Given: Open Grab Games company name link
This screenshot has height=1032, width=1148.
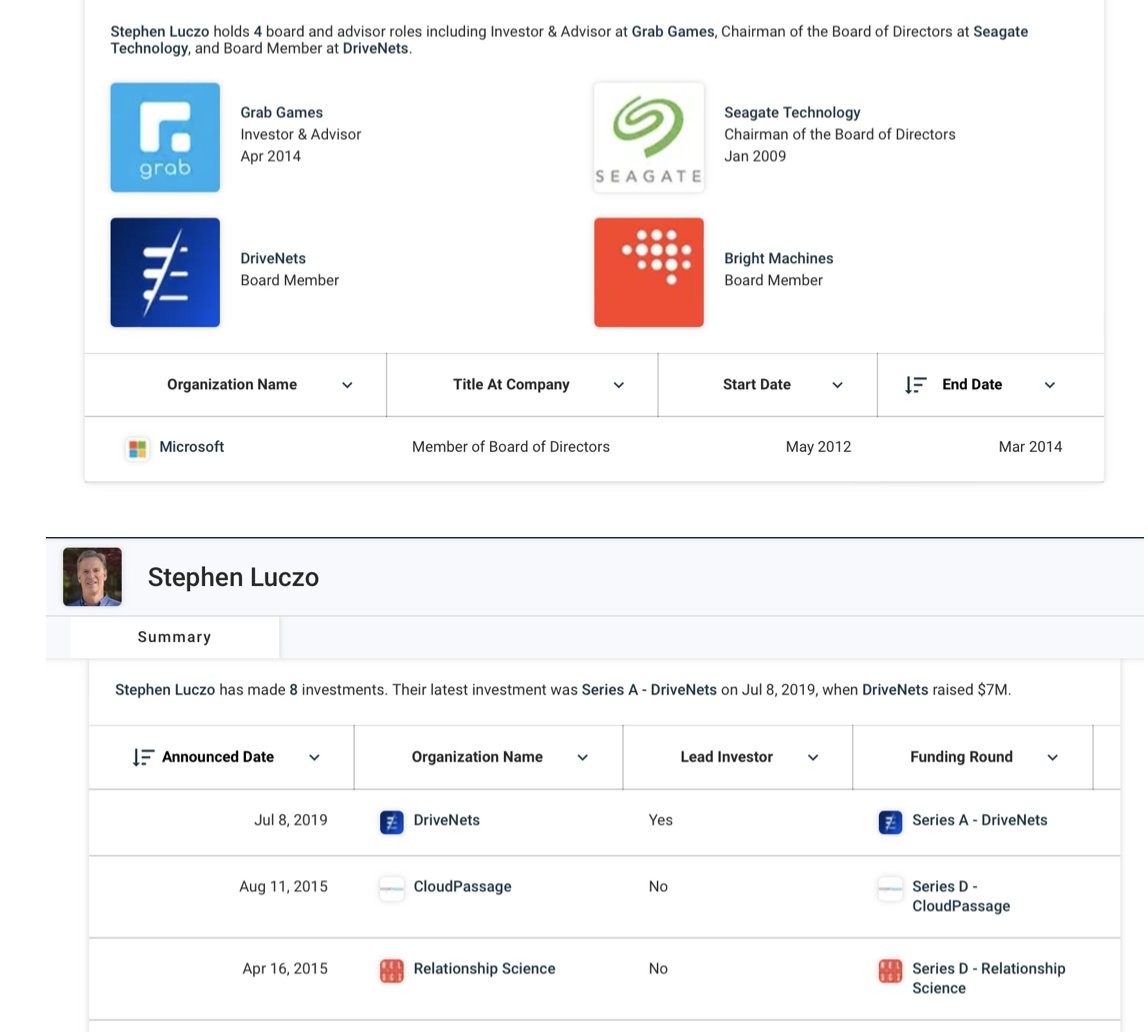Looking at the screenshot, I should click(x=281, y=113).
